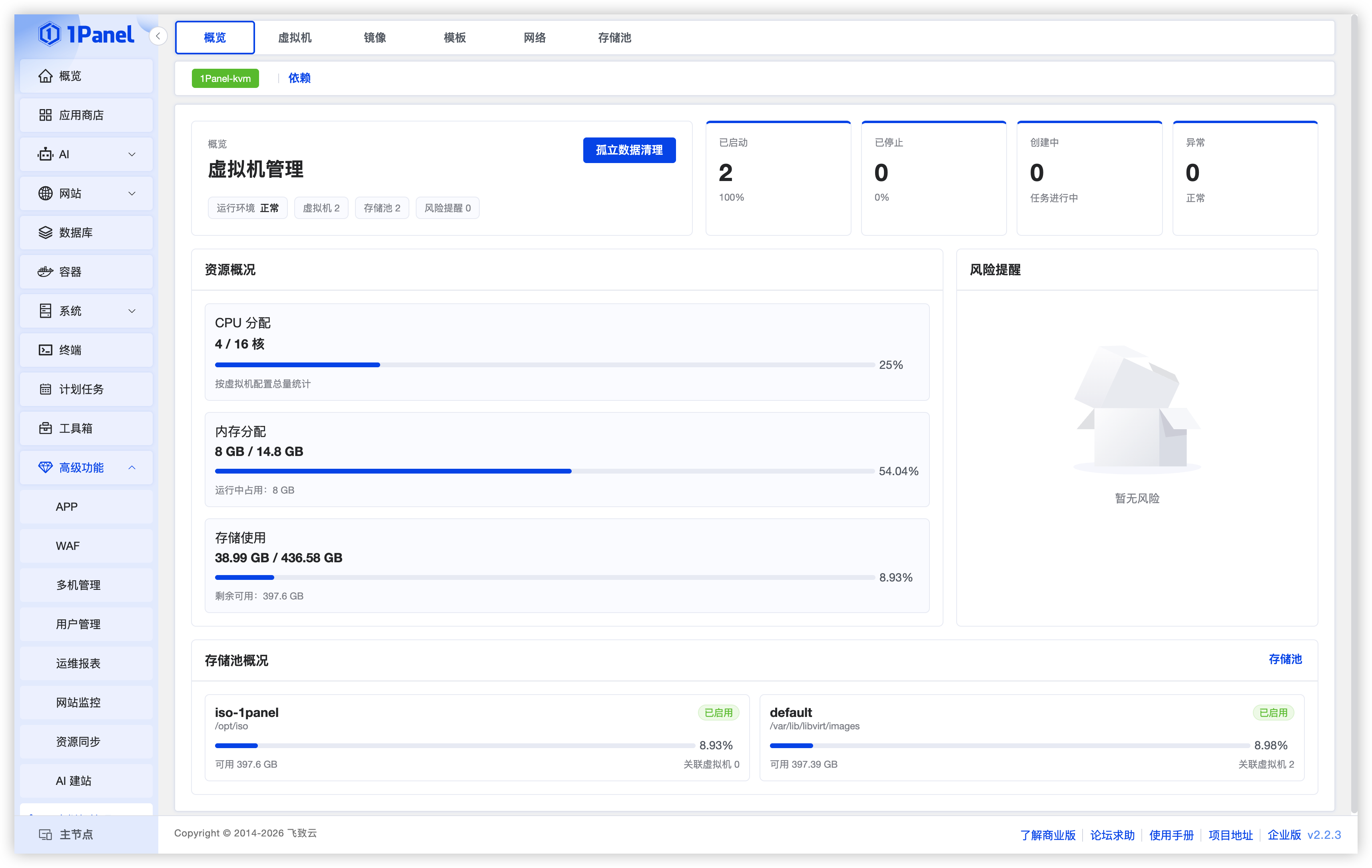This screenshot has width=1372, height=868.
Task: Click the 暂无风险 empty-state text
Action: tap(1137, 498)
